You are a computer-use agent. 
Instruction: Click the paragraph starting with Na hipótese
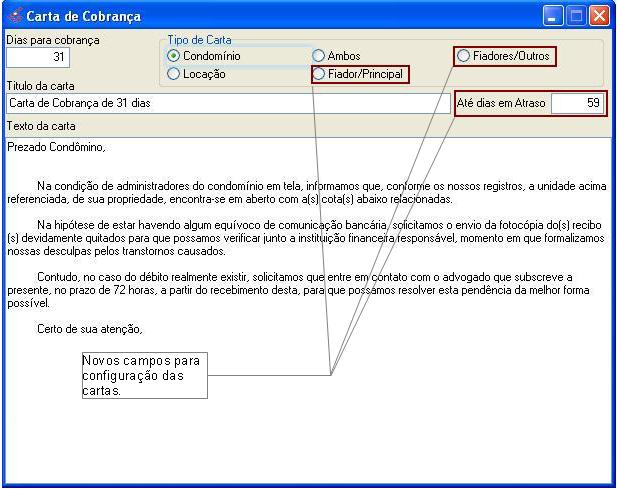pos(300,239)
